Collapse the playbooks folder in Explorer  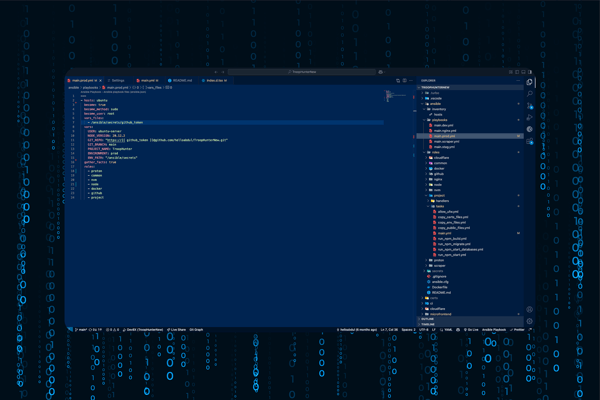click(x=440, y=120)
